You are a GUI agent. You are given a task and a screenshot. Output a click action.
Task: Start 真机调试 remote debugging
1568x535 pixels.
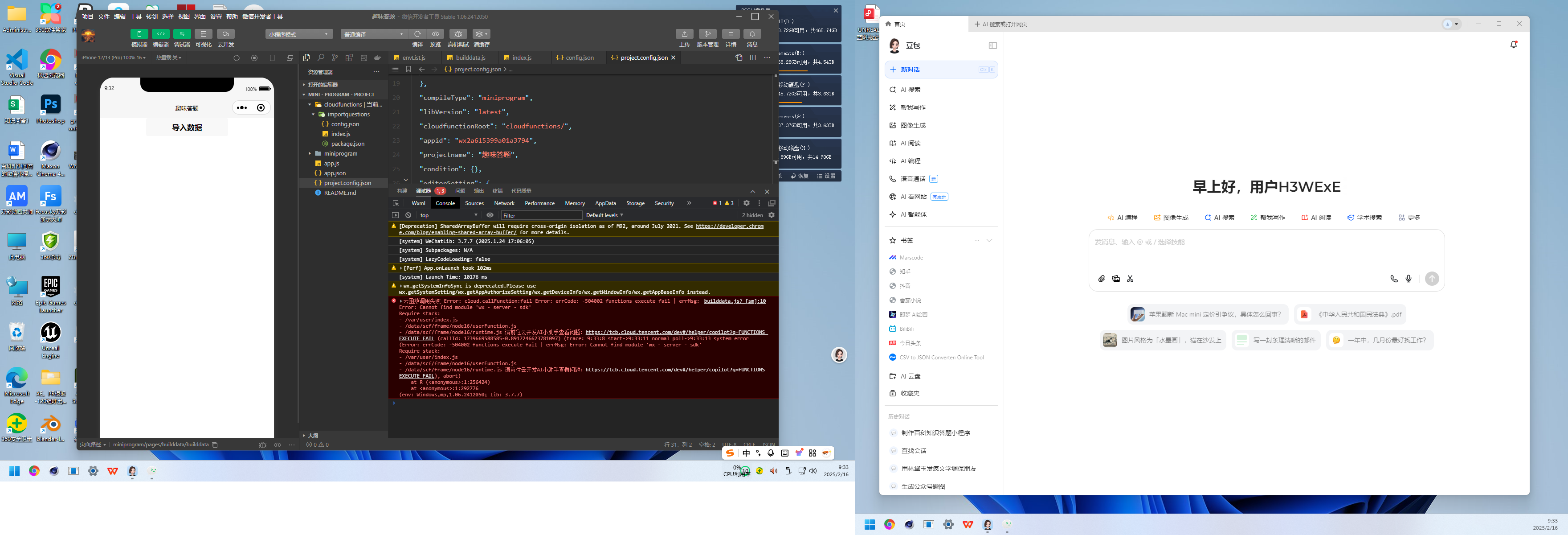[458, 34]
